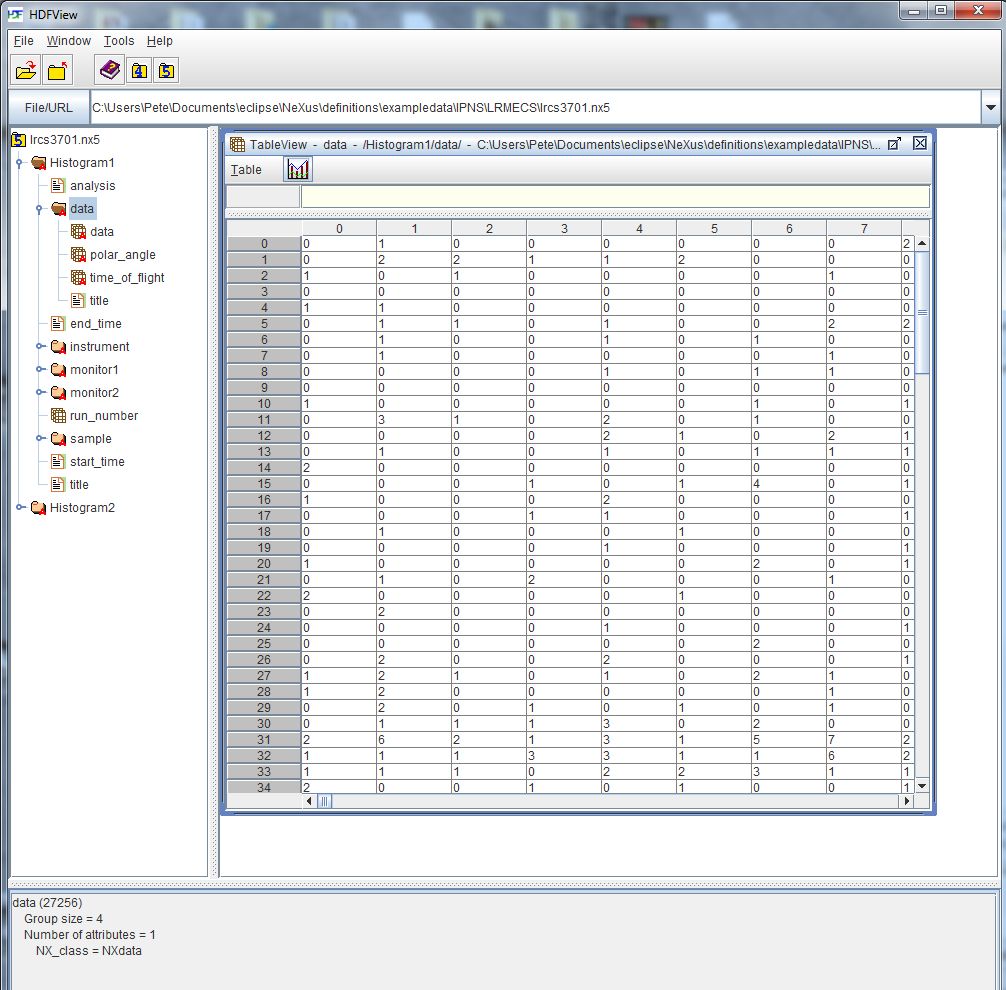Viewport: 1006px width, 990px height.
Task: Open the Table menu in TableView
Action: 246,170
